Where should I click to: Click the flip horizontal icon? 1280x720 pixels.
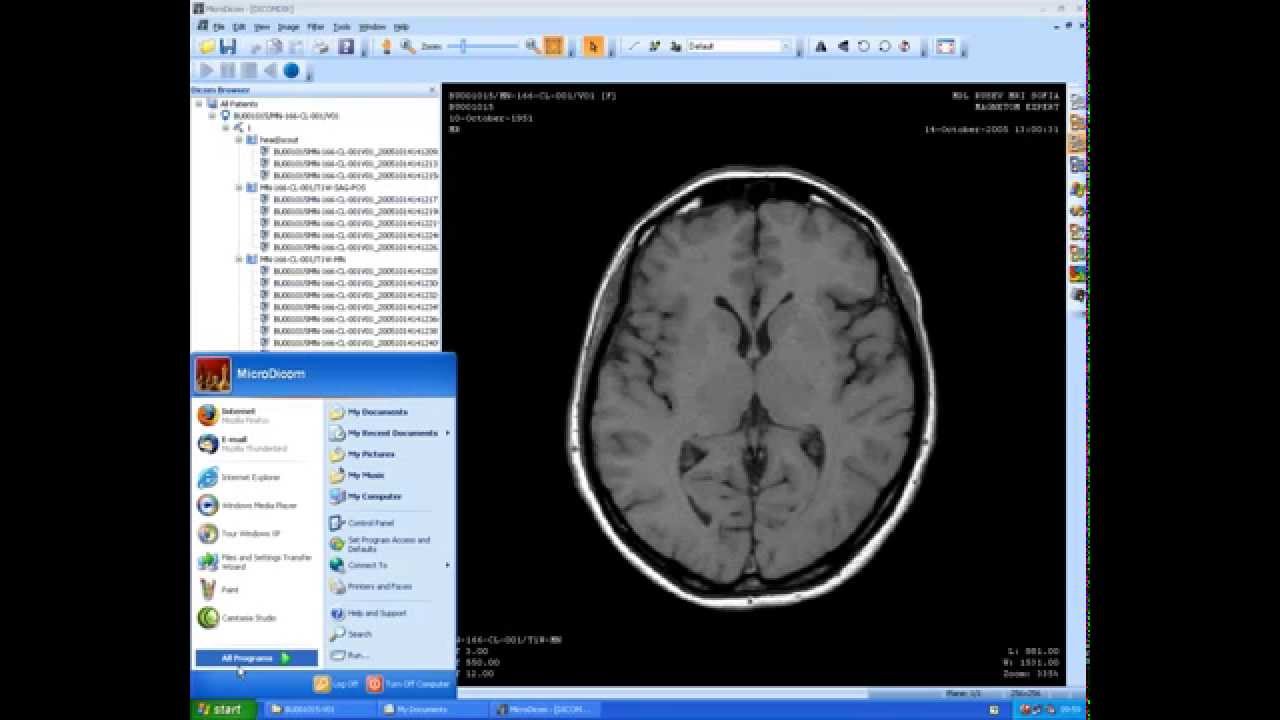[x=821, y=46]
